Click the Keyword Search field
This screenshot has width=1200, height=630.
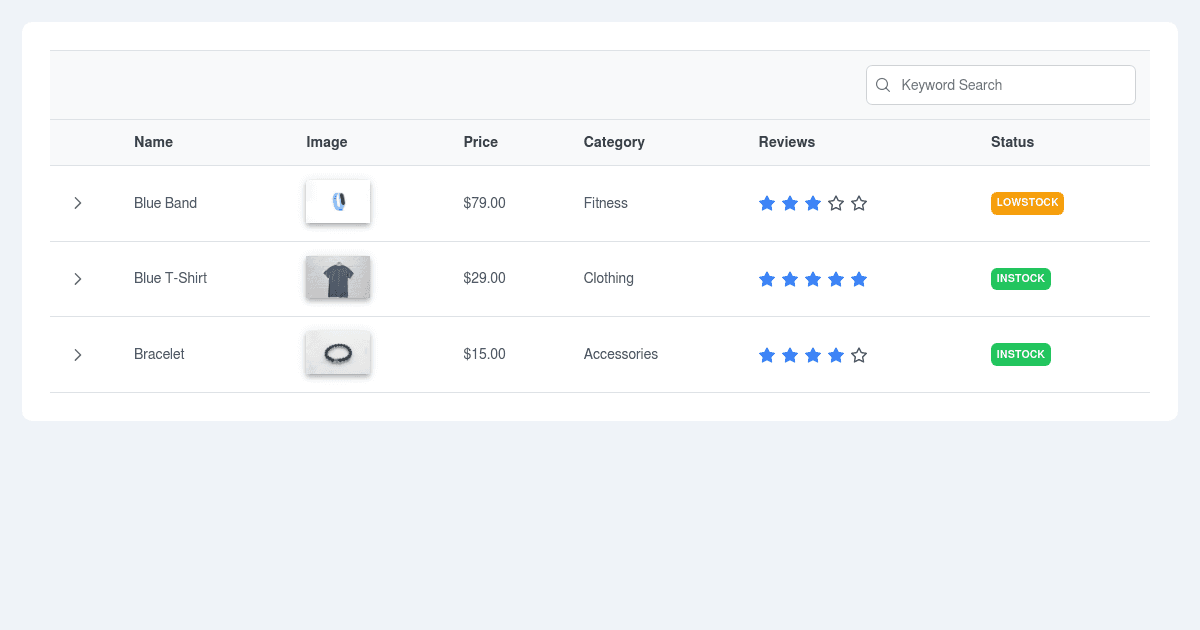[x=1001, y=85]
